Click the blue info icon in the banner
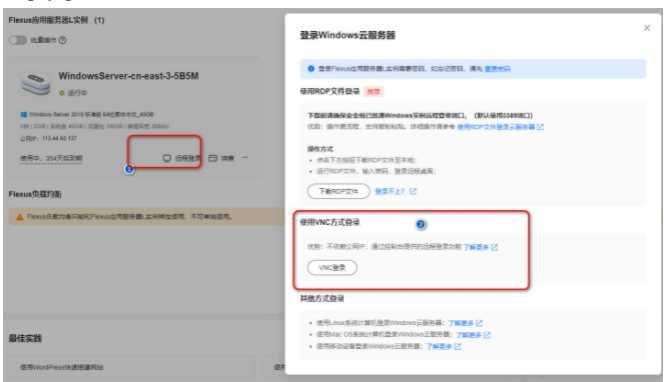664x382 pixels. pyautogui.click(x=311, y=69)
